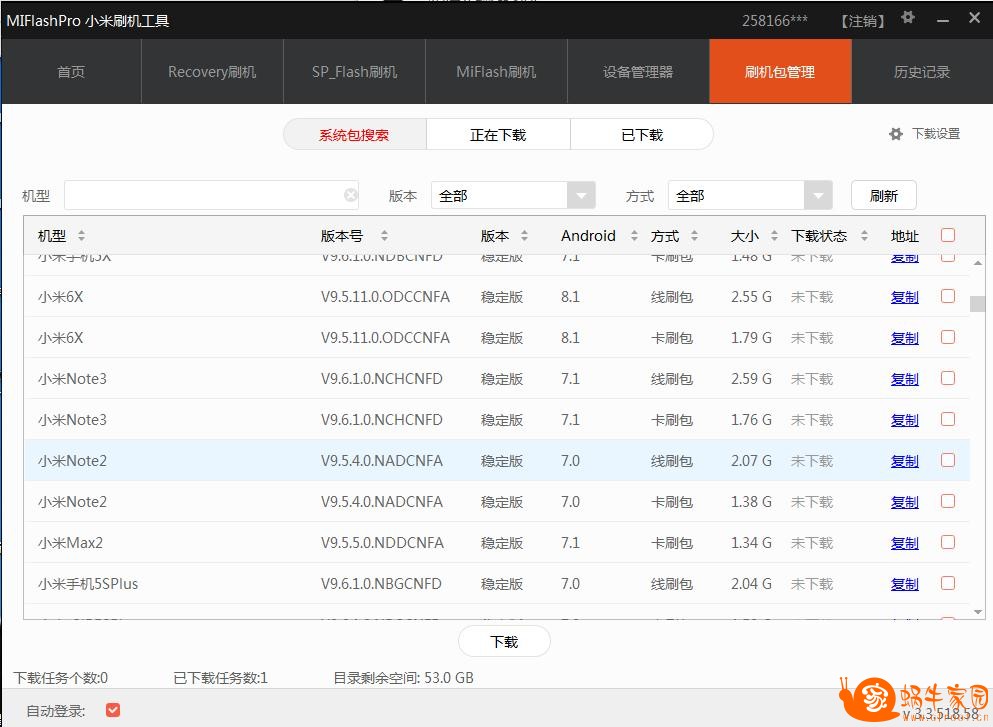Click the 刷新 refresh button

coord(883,195)
